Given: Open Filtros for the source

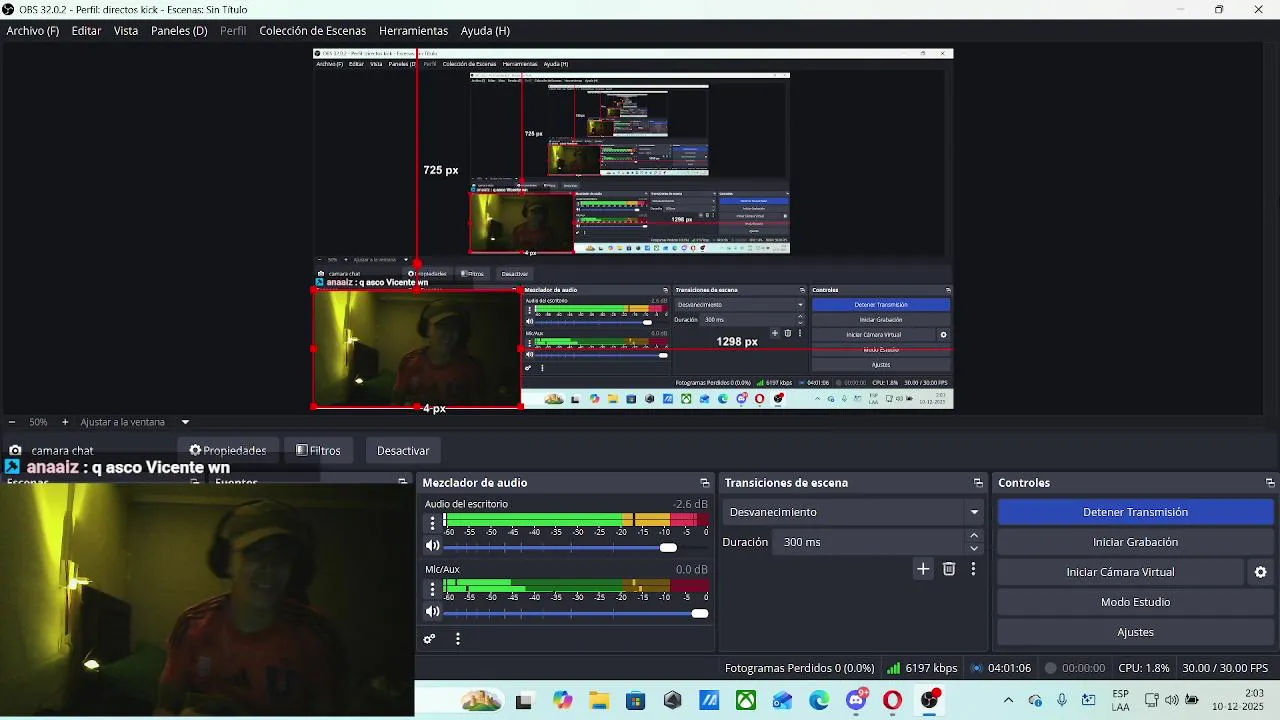Looking at the screenshot, I should [319, 450].
